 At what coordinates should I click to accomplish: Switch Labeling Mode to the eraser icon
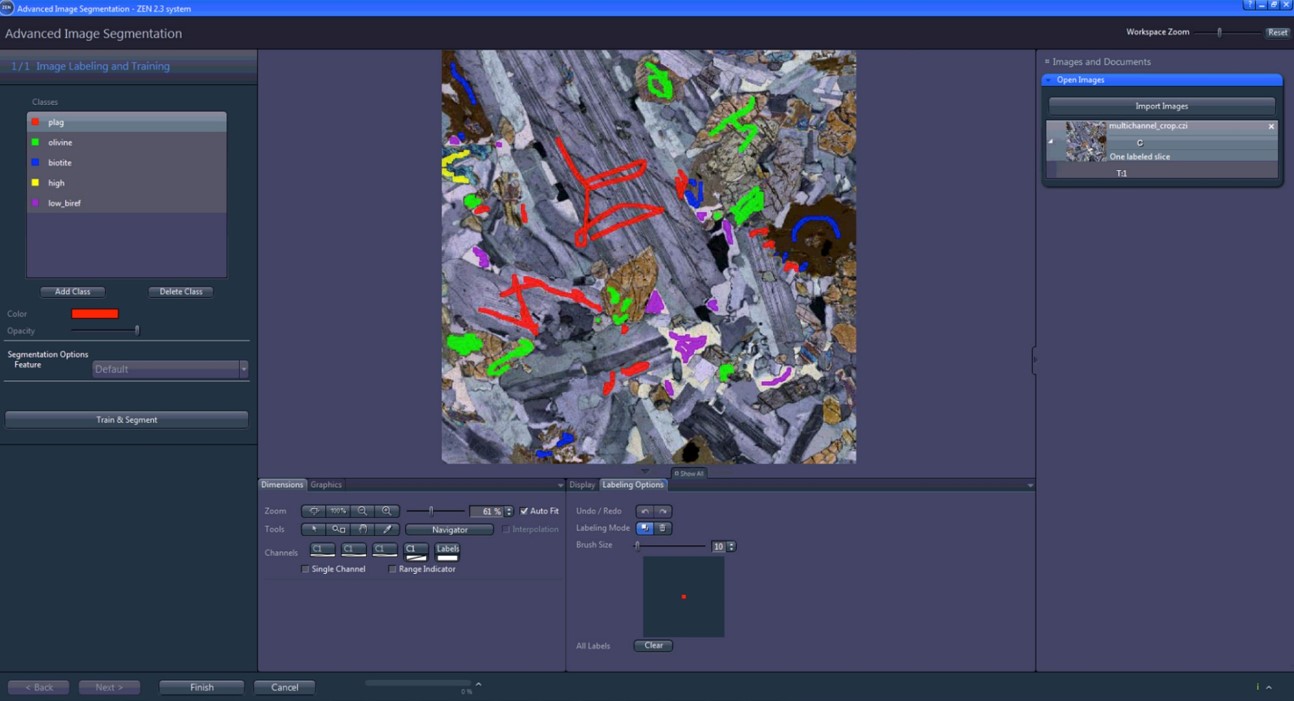point(662,528)
